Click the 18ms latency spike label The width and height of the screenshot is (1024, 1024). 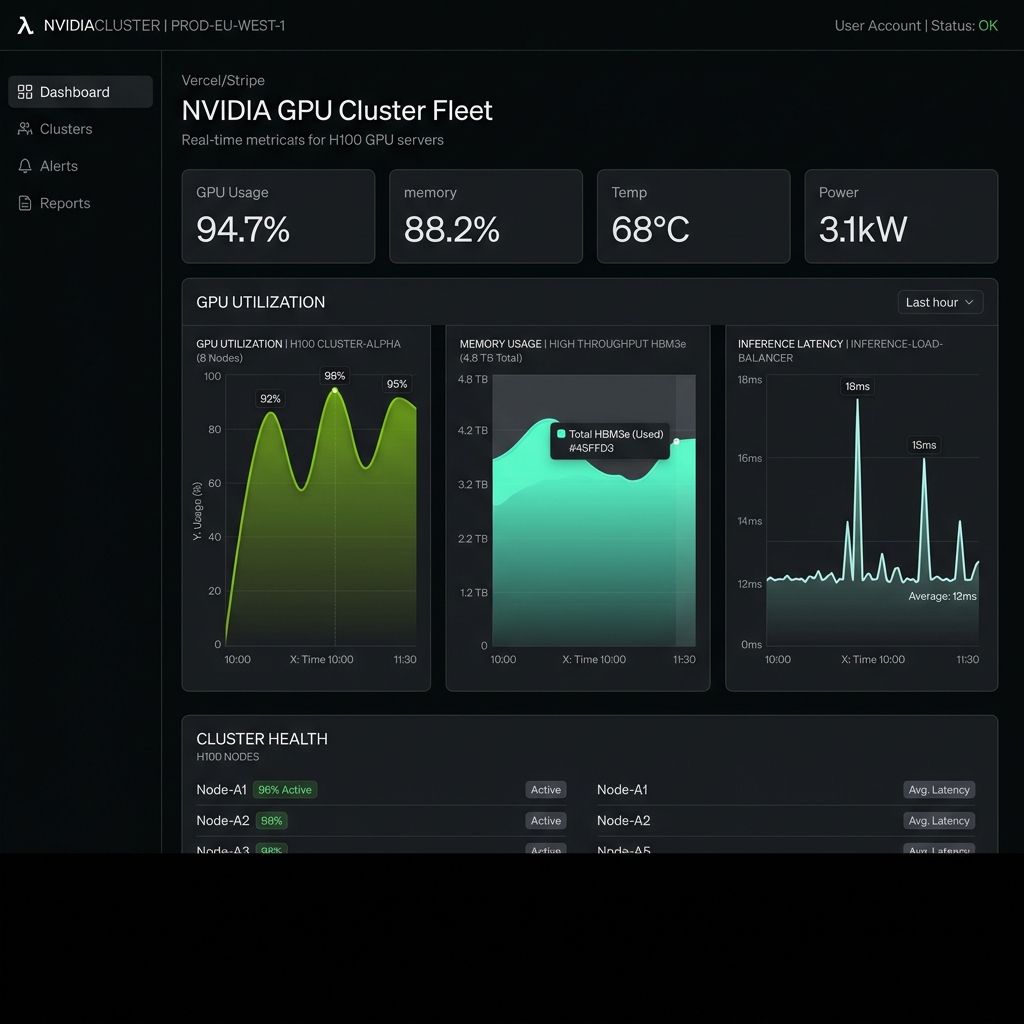click(857, 387)
